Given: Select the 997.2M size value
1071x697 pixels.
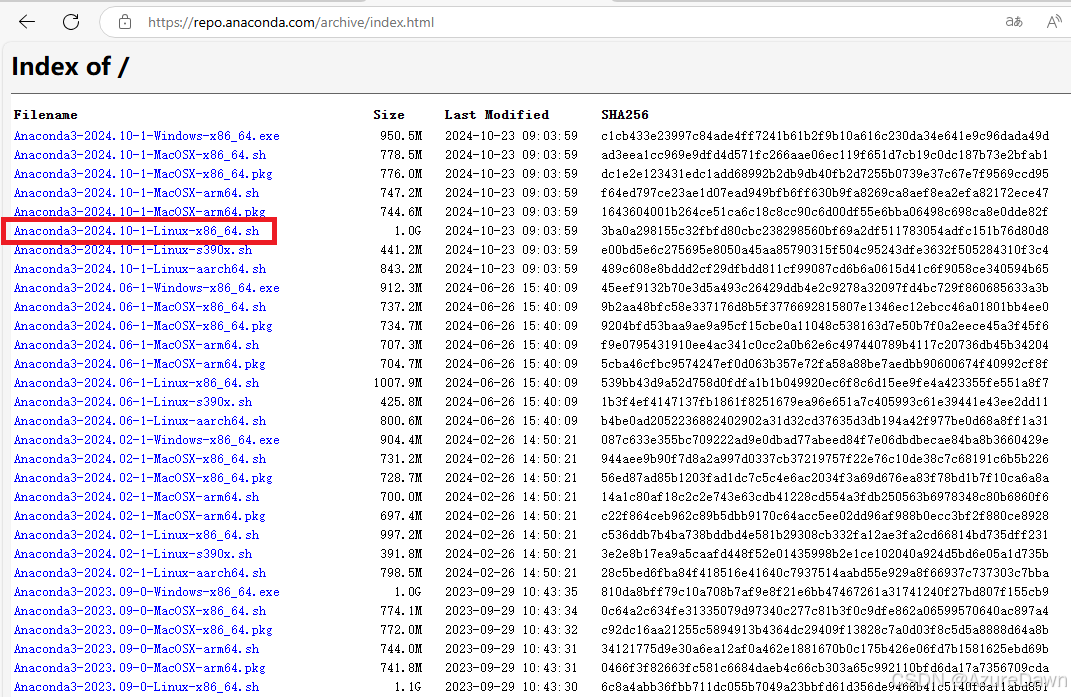Looking at the screenshot, I should (x=401, y=535).
